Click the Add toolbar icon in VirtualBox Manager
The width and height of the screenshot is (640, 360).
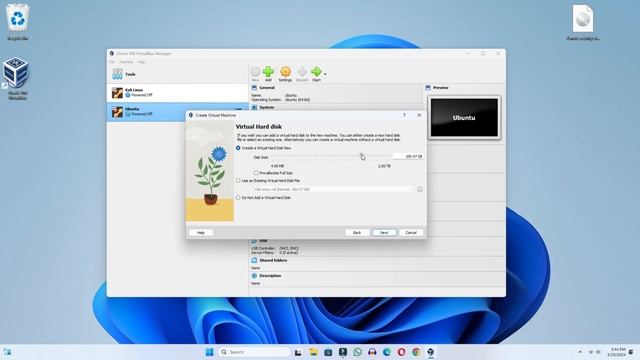[268, 74]
